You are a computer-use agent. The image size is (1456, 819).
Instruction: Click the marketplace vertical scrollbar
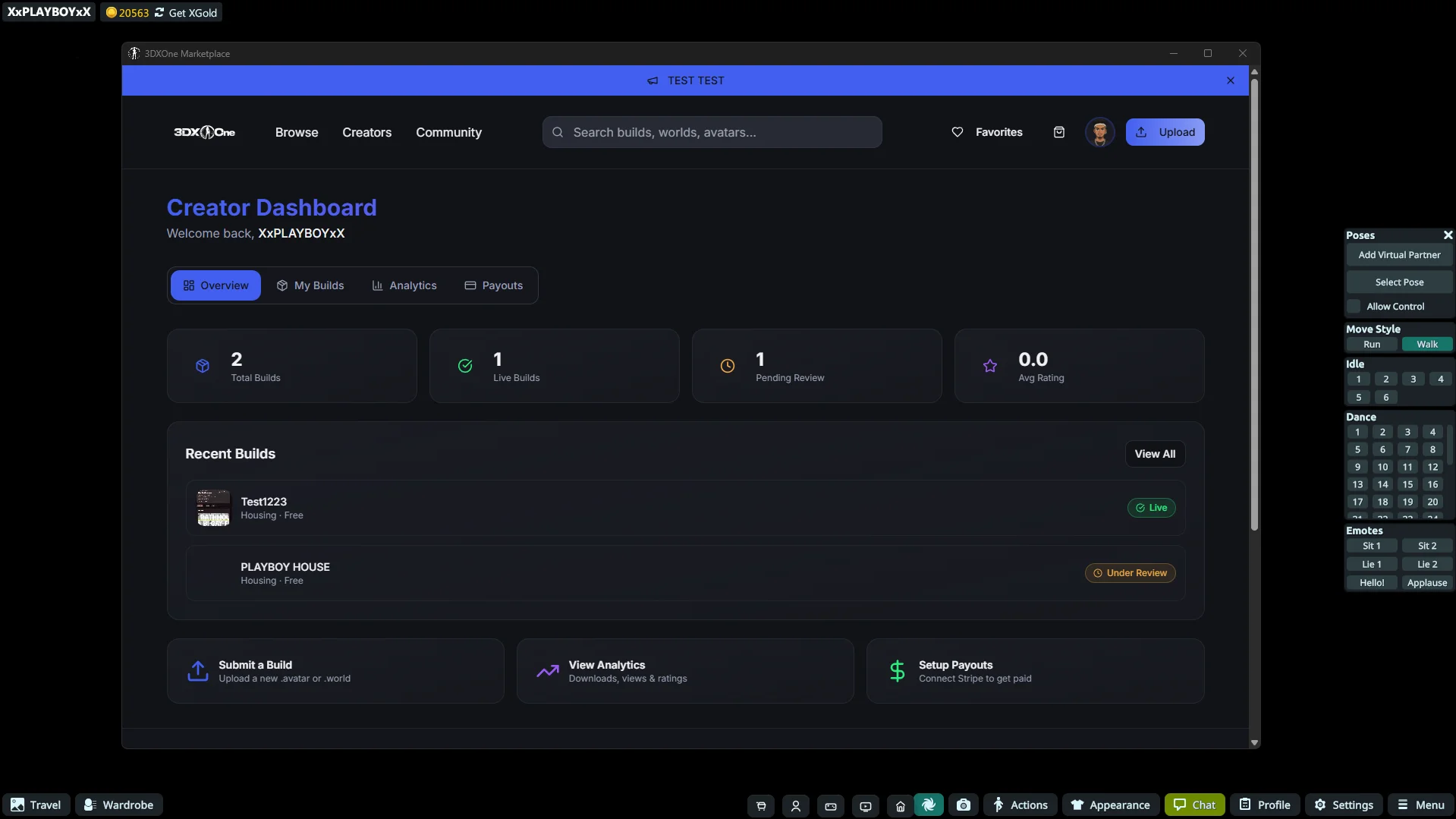click(x=1254, y=304)
